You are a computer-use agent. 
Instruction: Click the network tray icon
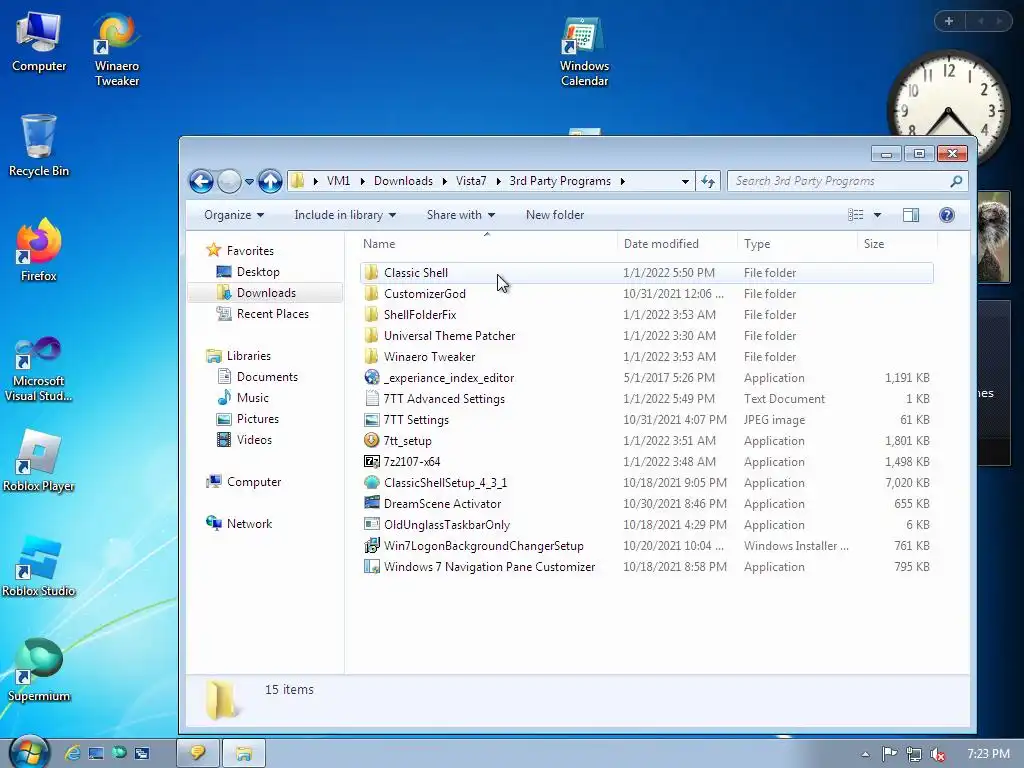pyautogui.click(x=913, y=754)
